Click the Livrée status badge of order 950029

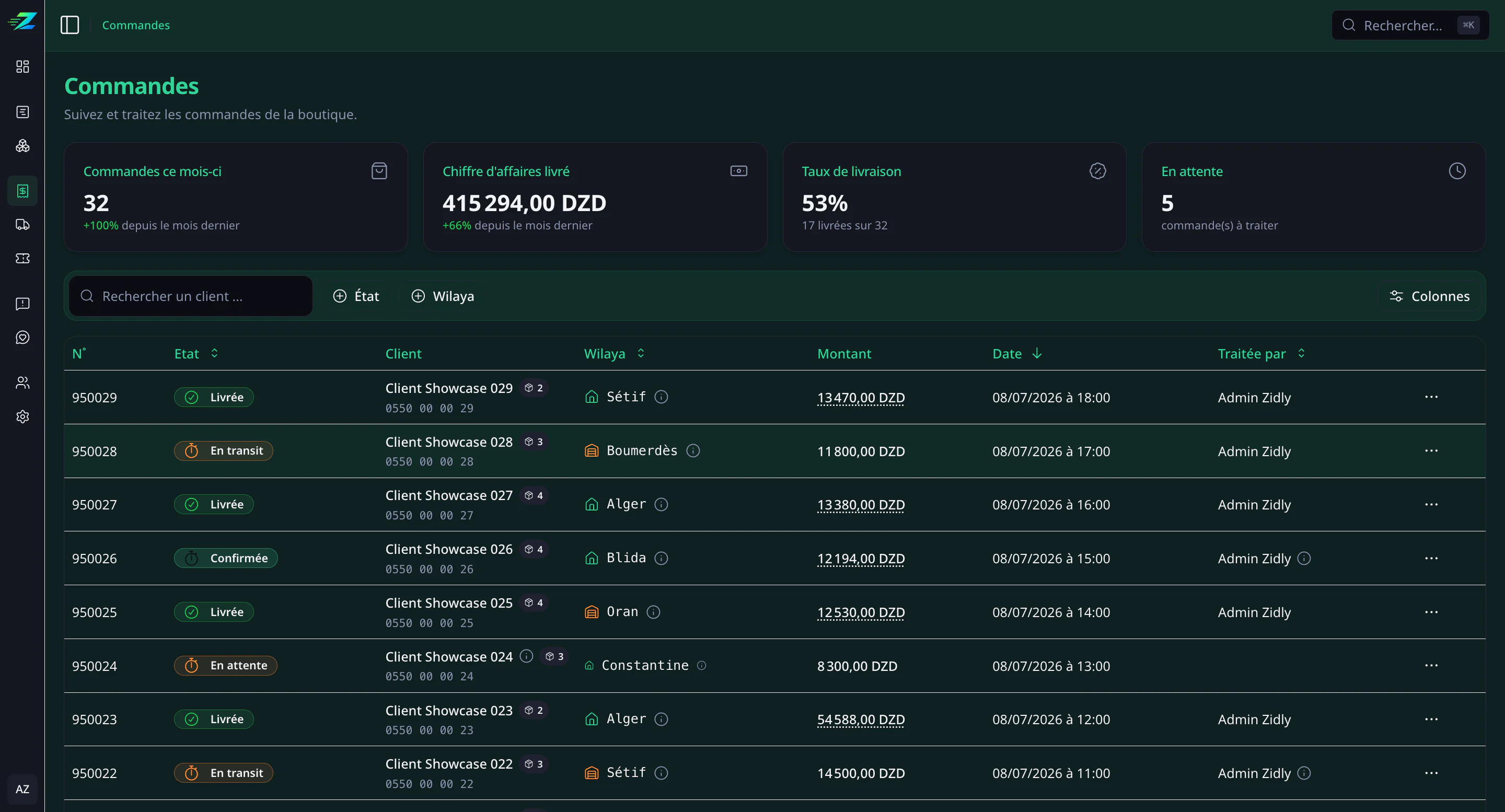point(214,397)
